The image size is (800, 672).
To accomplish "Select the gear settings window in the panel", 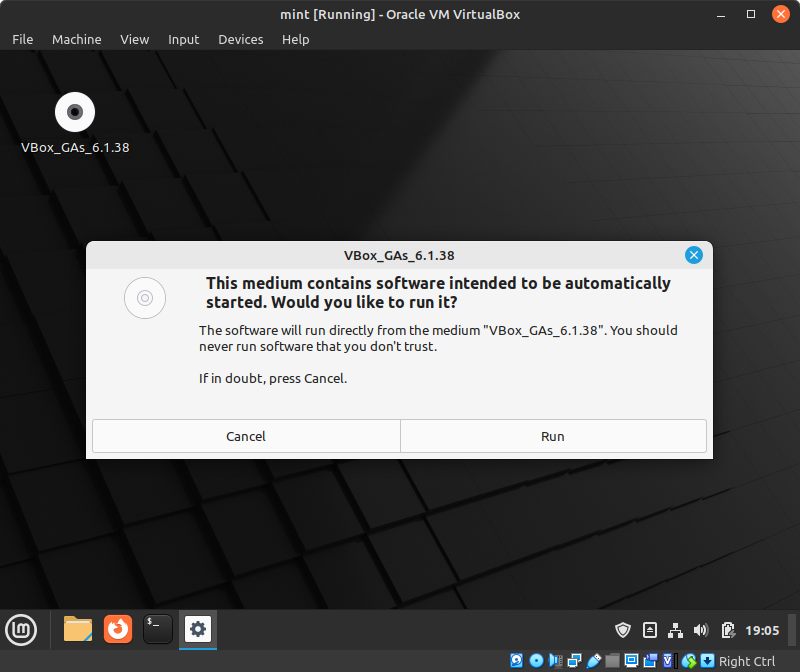I will 198,629.
